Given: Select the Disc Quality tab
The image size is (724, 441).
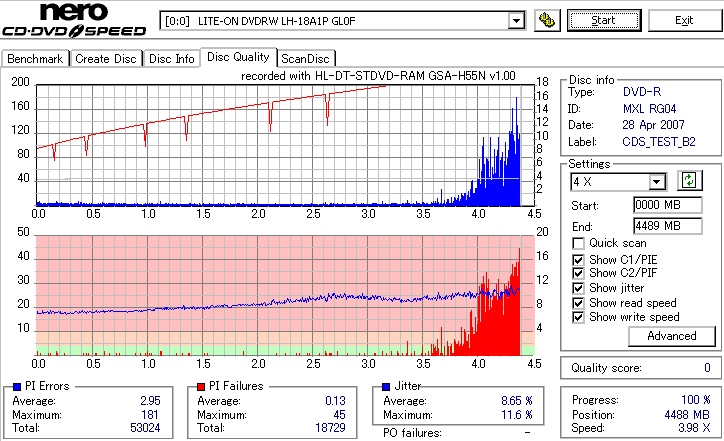Looking at the screenshot, I should [238, 57].
